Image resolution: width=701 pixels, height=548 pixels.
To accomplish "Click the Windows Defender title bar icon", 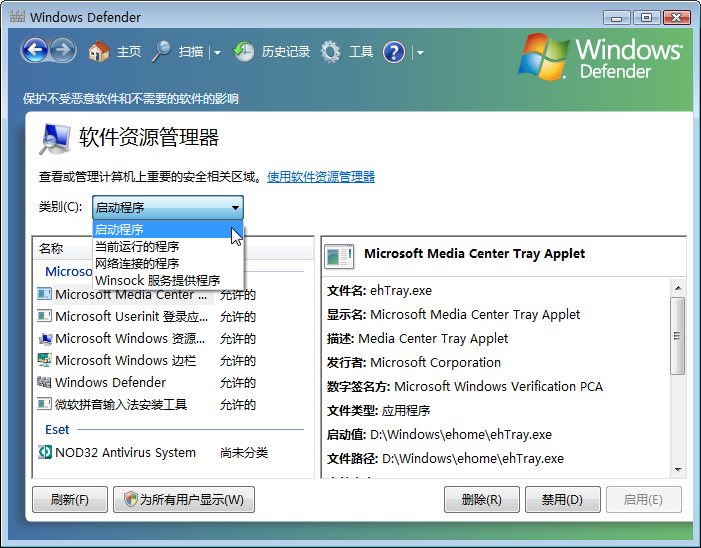I will point(17,17).
